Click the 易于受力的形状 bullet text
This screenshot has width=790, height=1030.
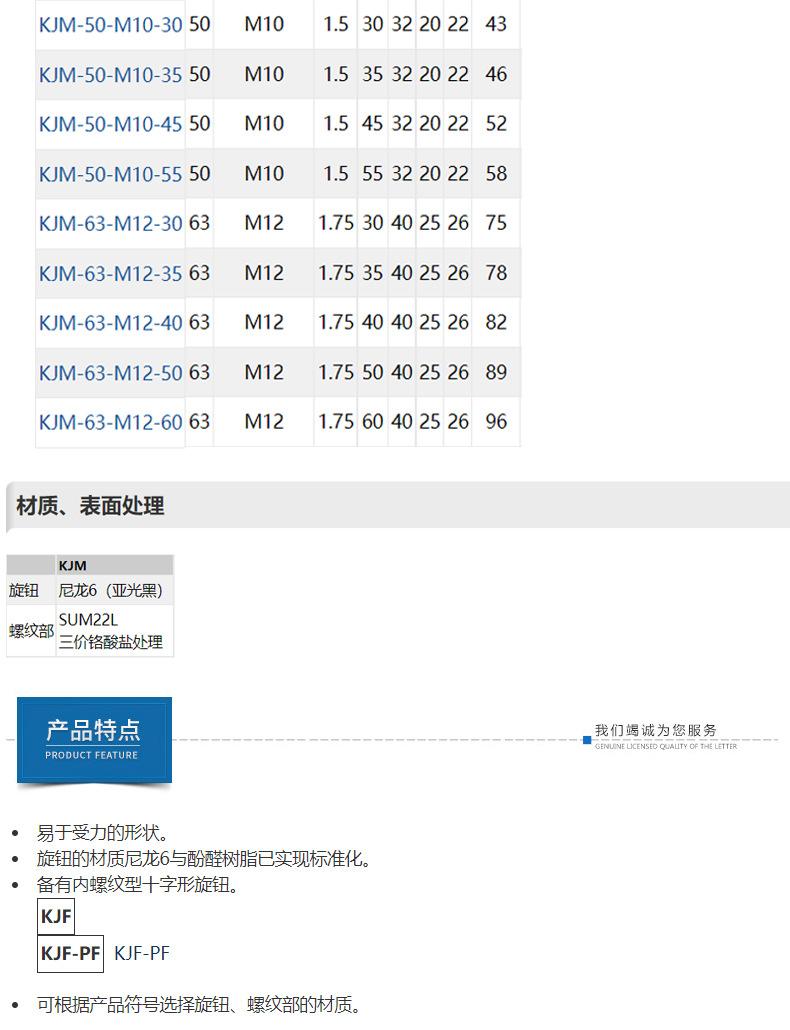point(102,833)
